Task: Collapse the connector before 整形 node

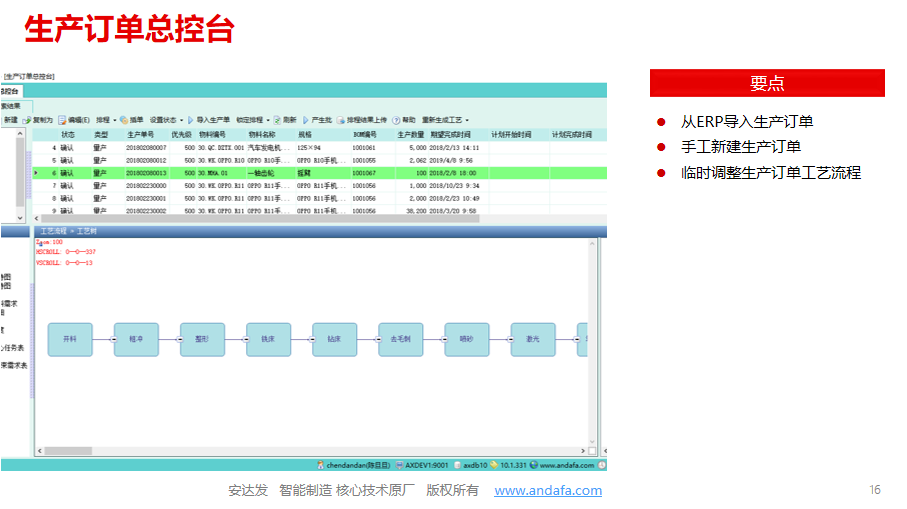Action: tap(180, 340)
